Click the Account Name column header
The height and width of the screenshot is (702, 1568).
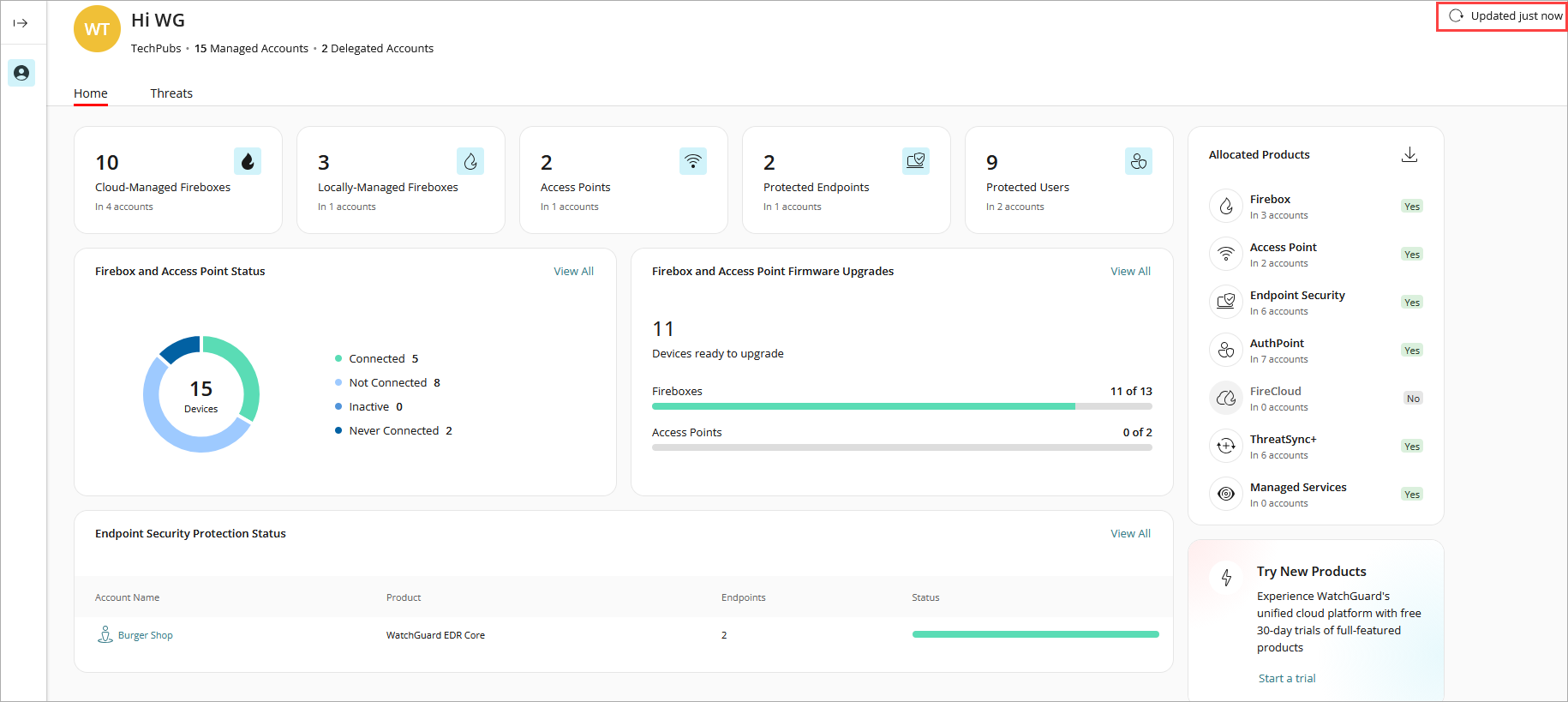tap(127, 597)
